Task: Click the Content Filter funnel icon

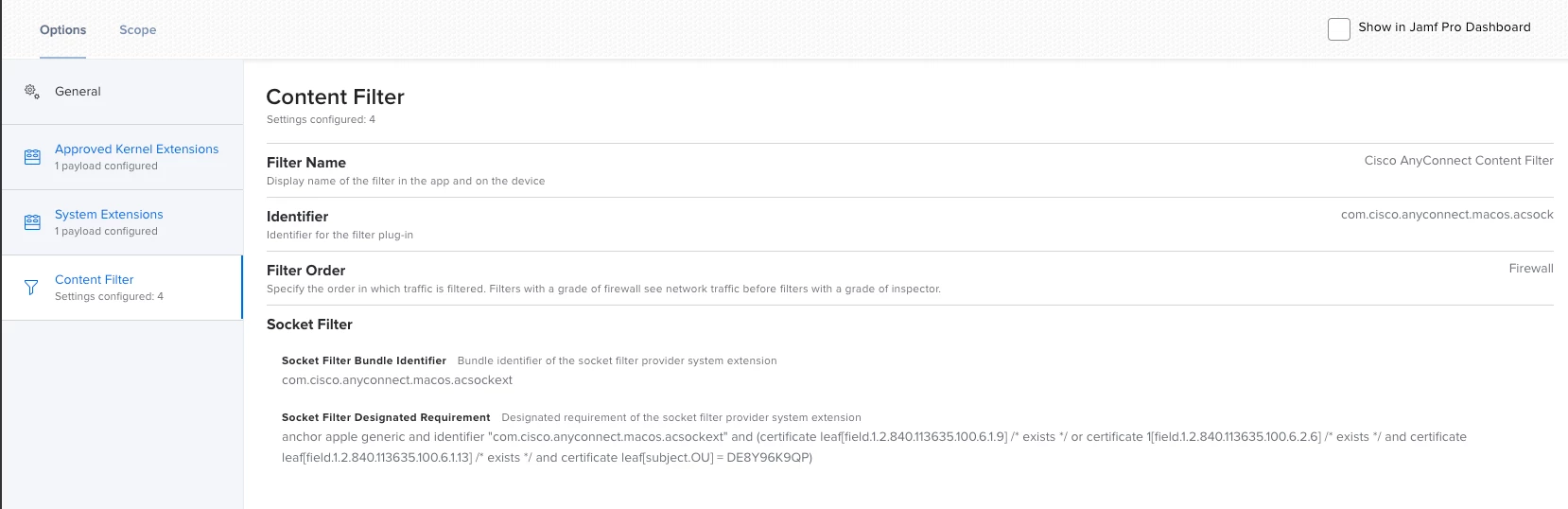Action: tap(31, 288)
